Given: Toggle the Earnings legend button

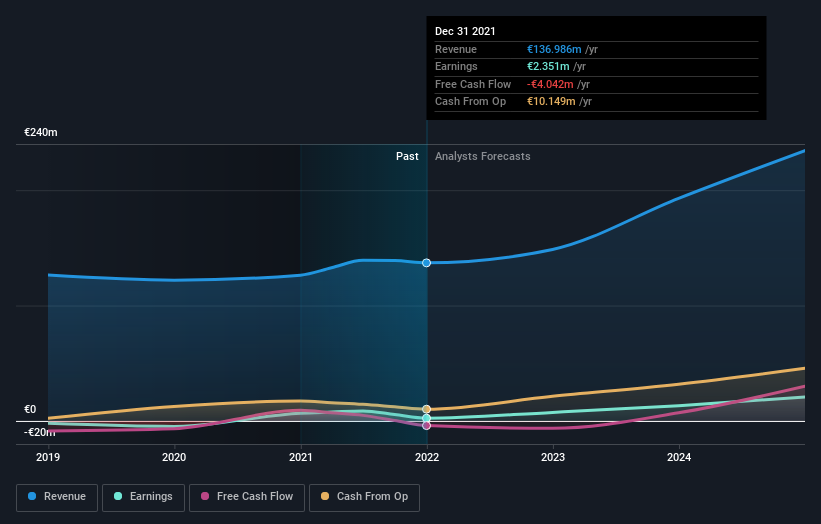Looking at the screenshot, I should [143, 497].
